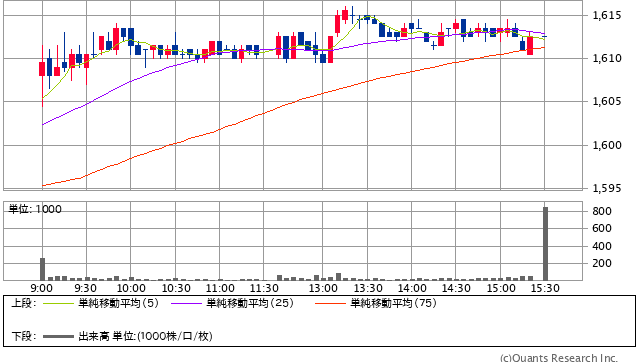
Task: Click the 1,595 price axis label
Action: (x=607, y=188)
